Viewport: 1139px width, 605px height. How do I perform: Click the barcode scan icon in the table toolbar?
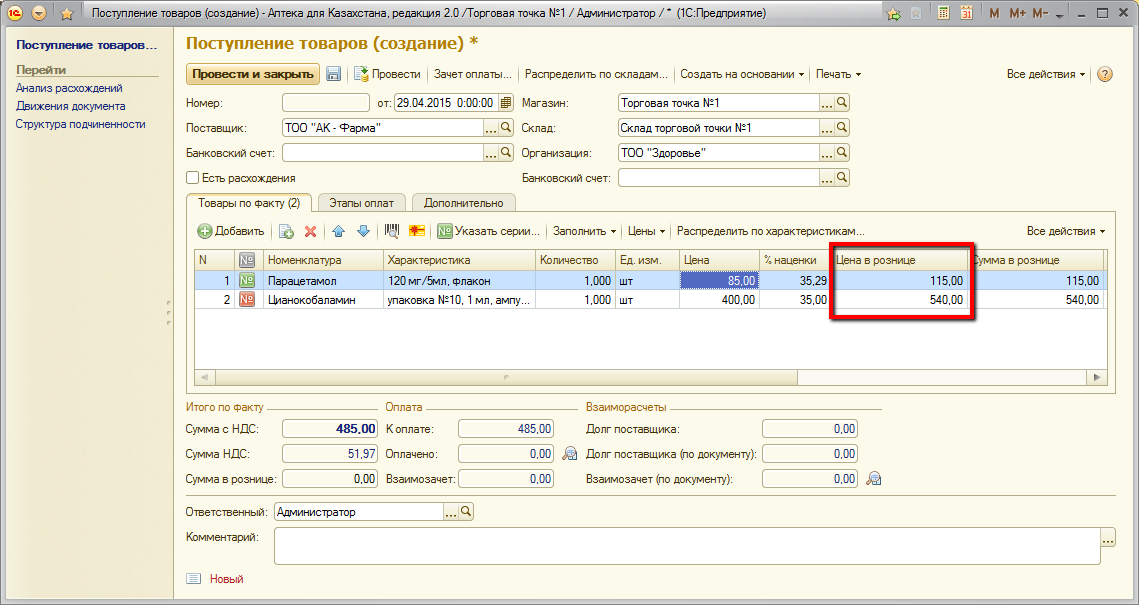[x=392, y=231]
